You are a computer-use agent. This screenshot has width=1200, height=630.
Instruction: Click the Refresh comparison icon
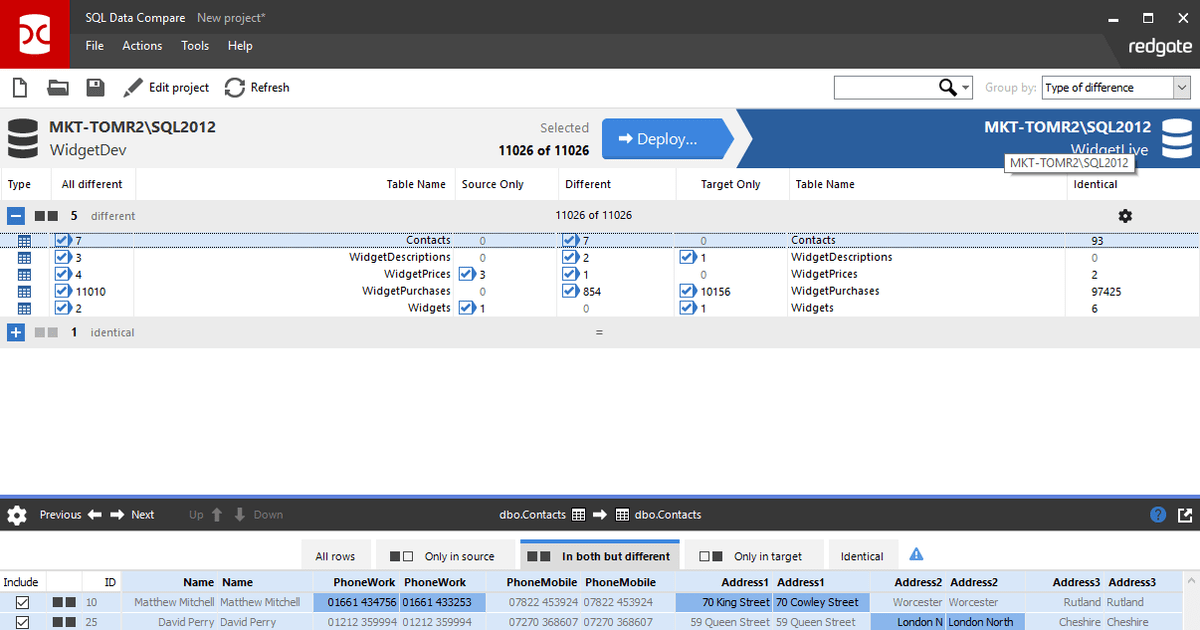click(233, 87)
